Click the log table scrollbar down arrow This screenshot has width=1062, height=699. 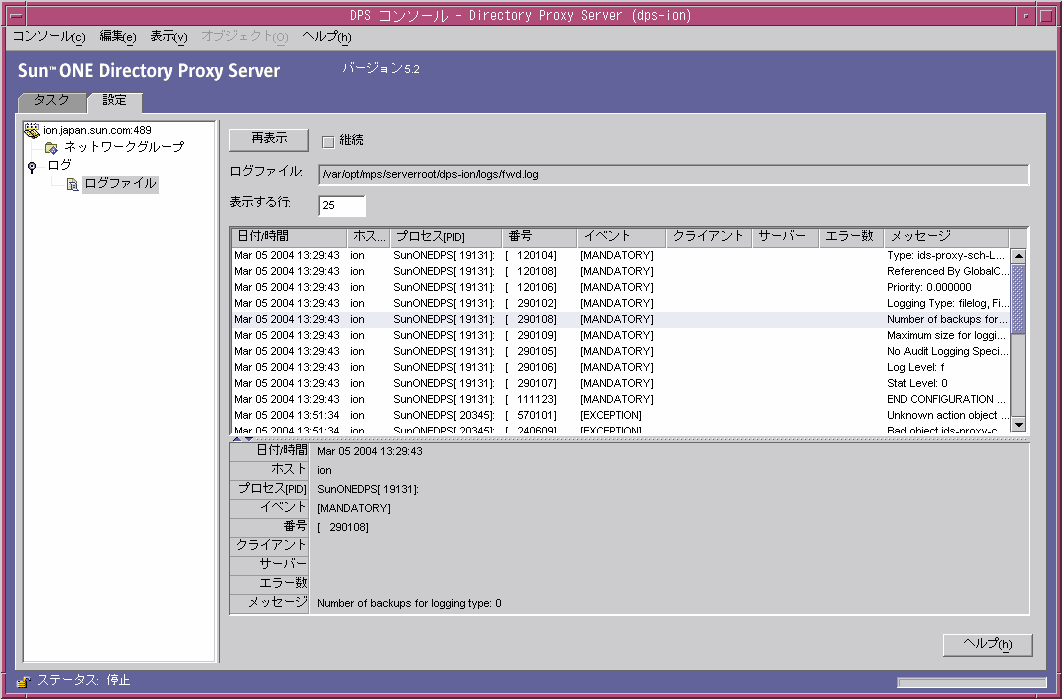(1018, 425)
